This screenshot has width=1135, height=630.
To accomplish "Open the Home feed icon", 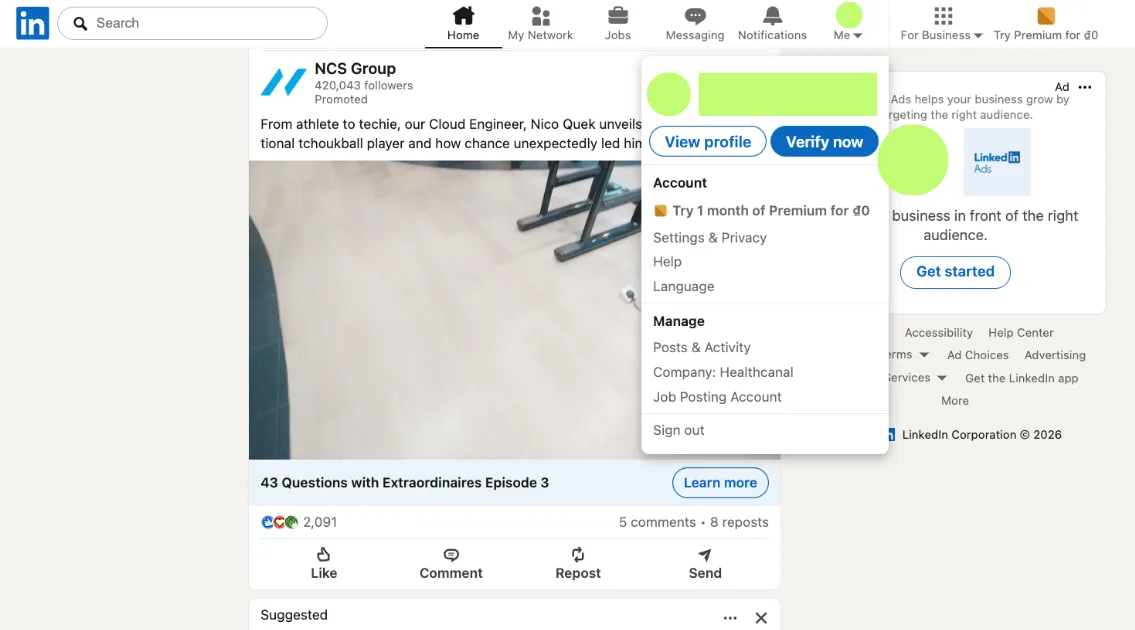I will point(462,17).
